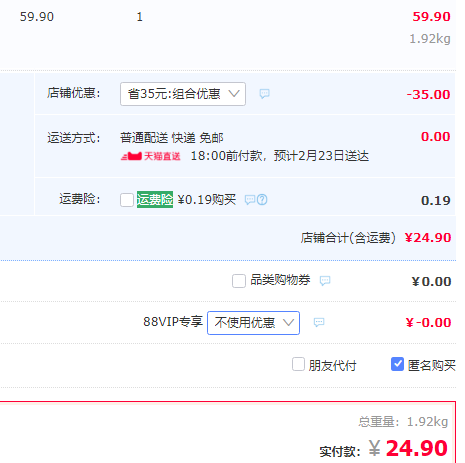Viewport: 465px width, 463px height.
Task: Open the 省35元:组合优惠 dropdown
Action: click(x=183, y=94)
